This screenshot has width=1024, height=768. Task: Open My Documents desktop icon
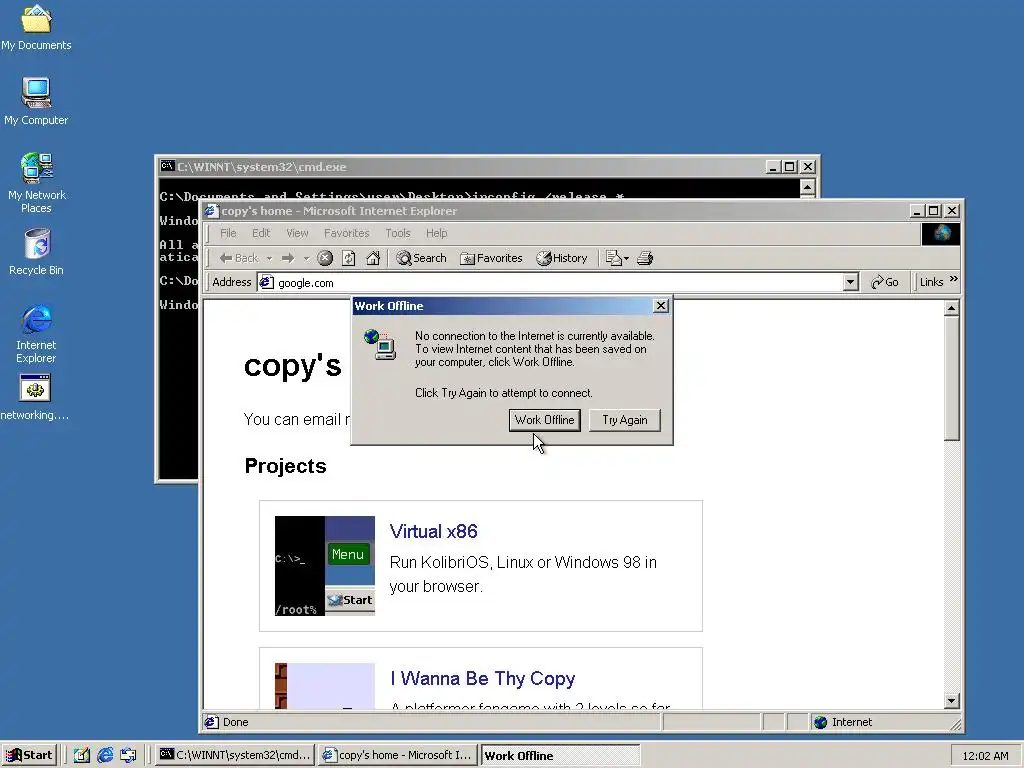coord(36,27)
